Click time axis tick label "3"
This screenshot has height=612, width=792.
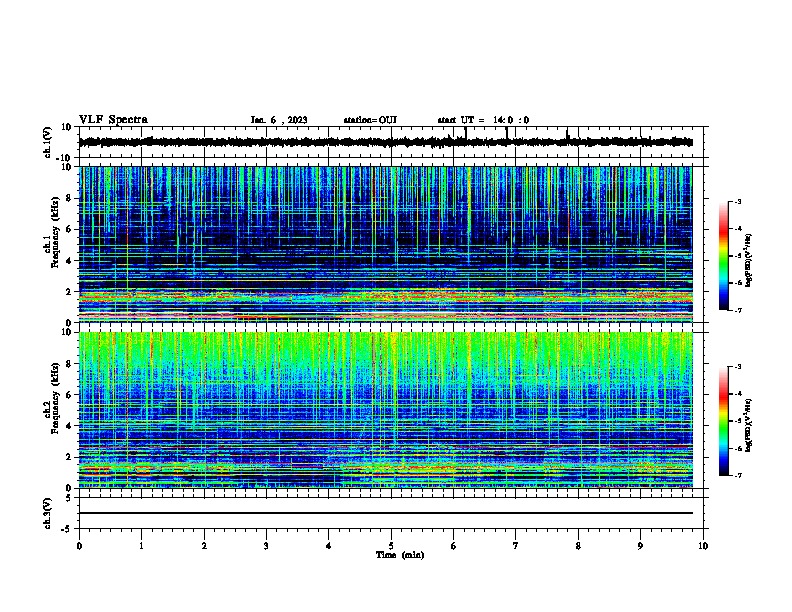tap(266, 545)
